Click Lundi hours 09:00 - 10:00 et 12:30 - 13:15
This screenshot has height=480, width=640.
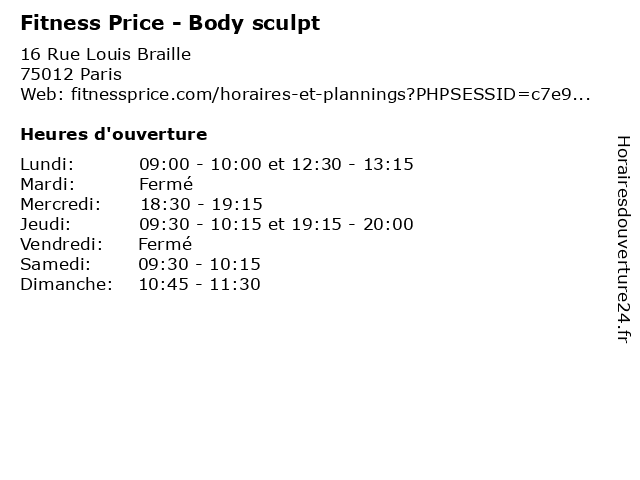(276, 164)
